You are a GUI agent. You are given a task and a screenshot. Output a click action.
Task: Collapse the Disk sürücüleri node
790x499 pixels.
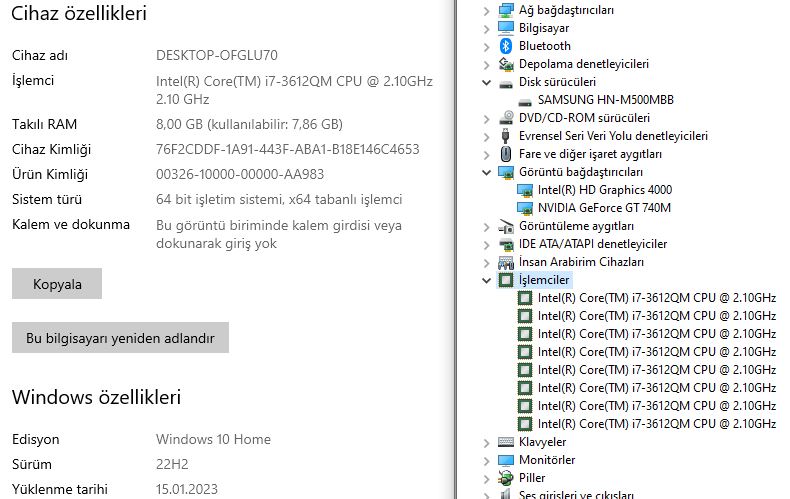click(x=486, y=82)
